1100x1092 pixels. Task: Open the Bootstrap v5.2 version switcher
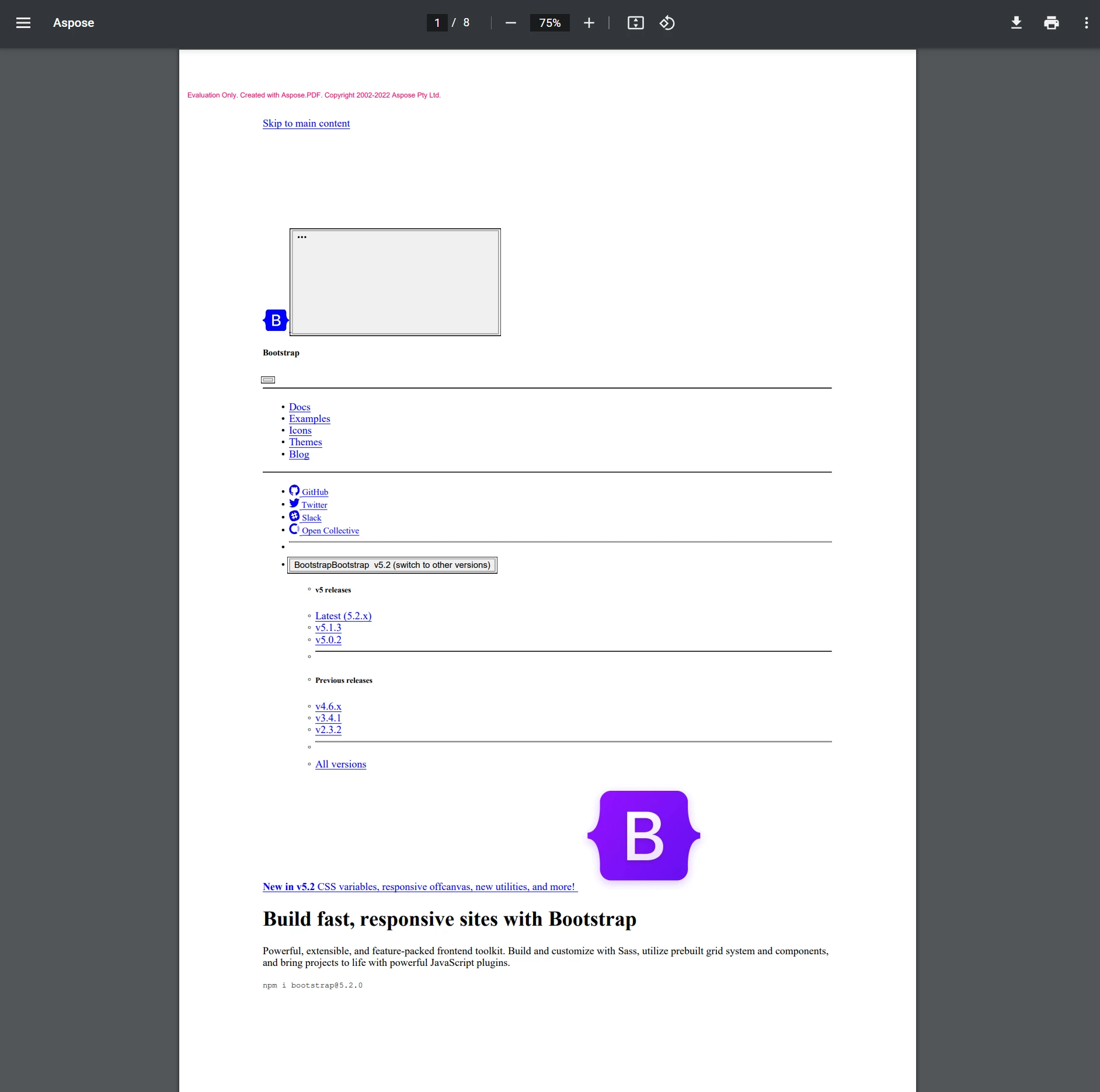click(392, 565)
